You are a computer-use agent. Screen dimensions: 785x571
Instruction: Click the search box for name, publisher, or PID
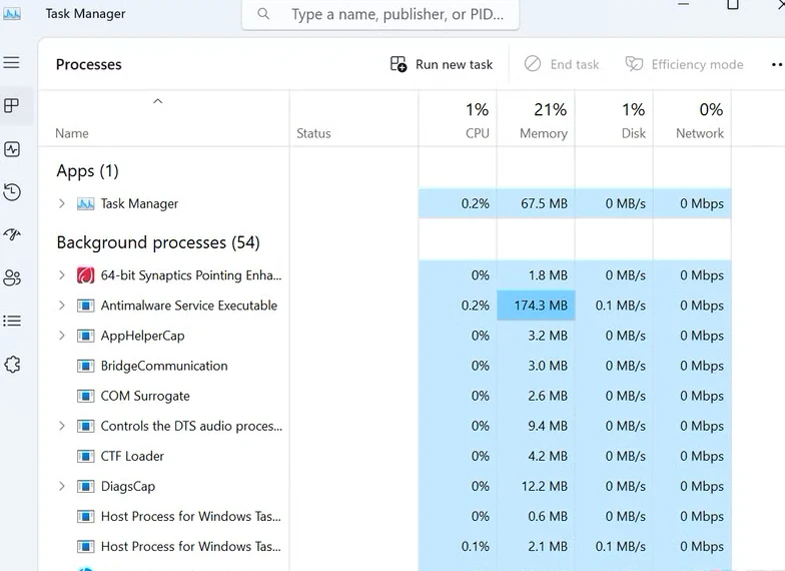click(x=380, y=14)
